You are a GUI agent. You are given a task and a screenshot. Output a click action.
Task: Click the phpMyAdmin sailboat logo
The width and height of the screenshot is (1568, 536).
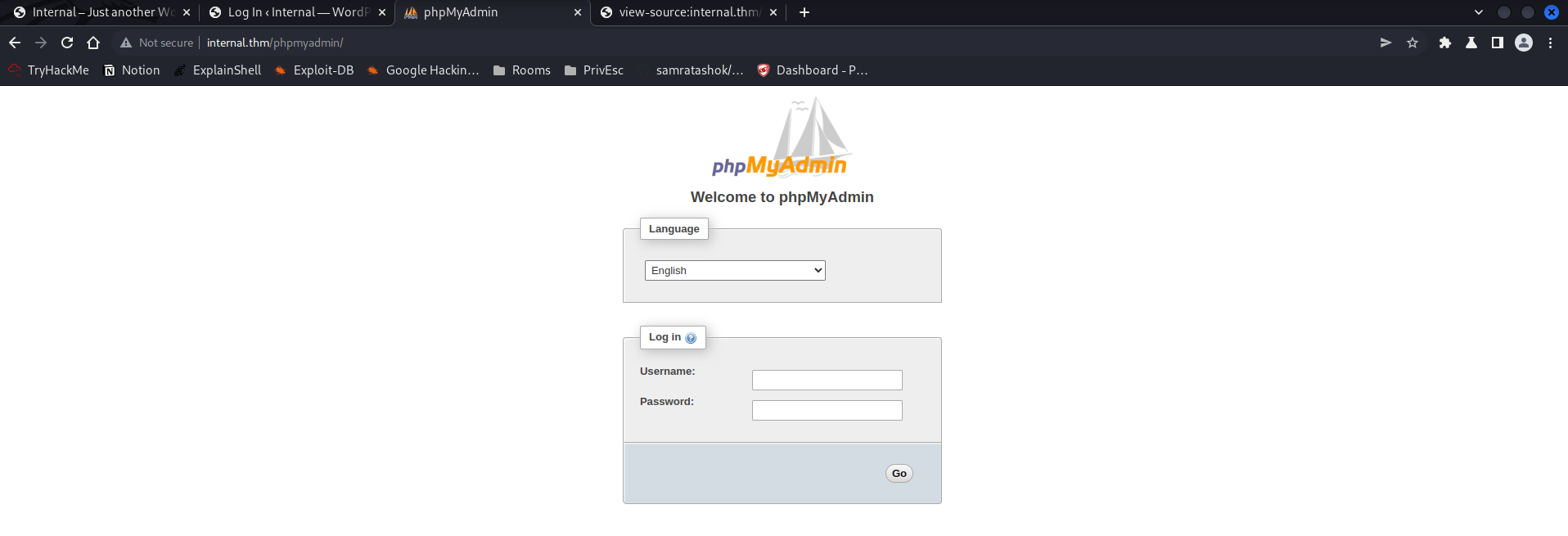pyautogui.click(x=782, y=137)
